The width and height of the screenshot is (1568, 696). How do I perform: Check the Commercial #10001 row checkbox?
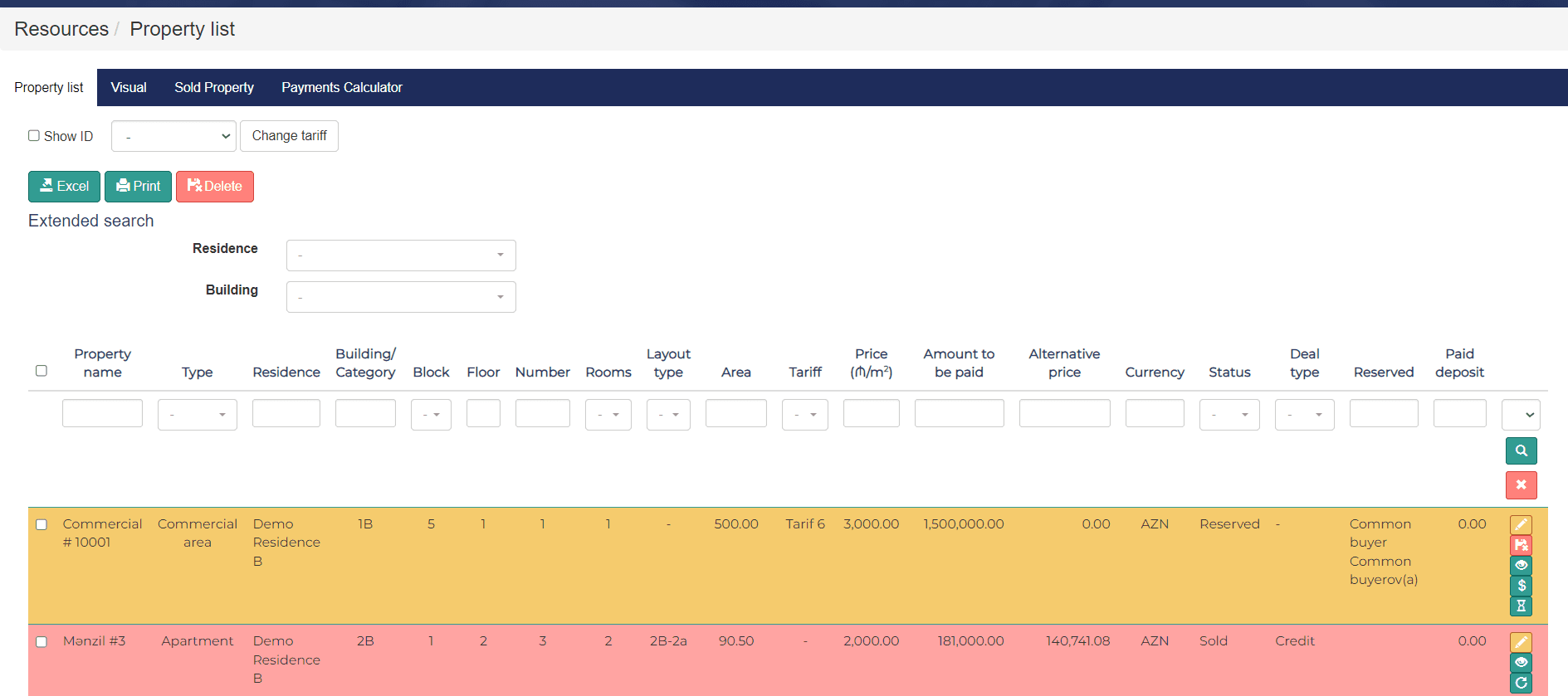42,524
